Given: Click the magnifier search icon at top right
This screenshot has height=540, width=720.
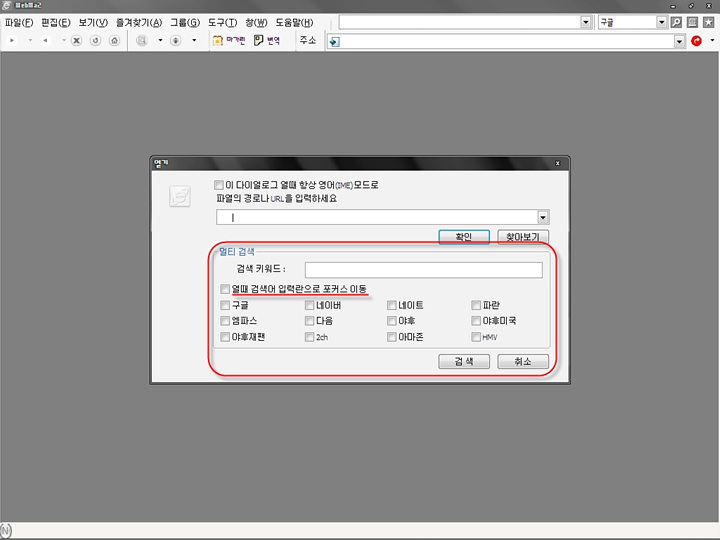Looking at the screenshot, I should [x=677, y=22].
